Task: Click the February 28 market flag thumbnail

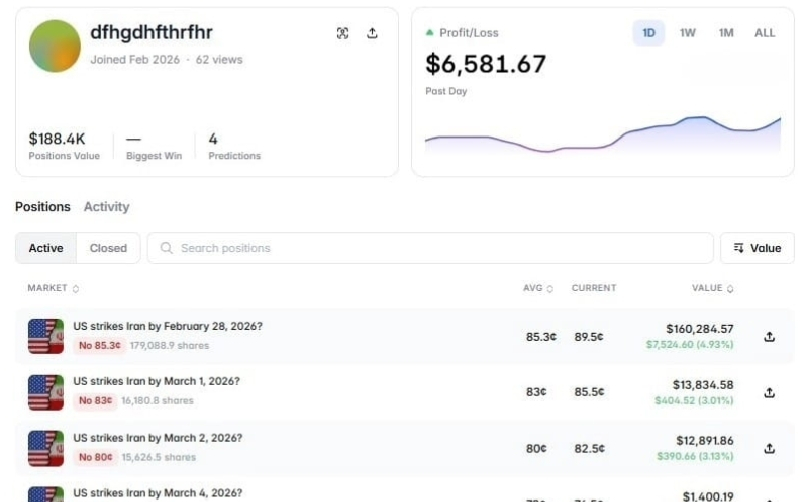Action: tap(46, 337)
